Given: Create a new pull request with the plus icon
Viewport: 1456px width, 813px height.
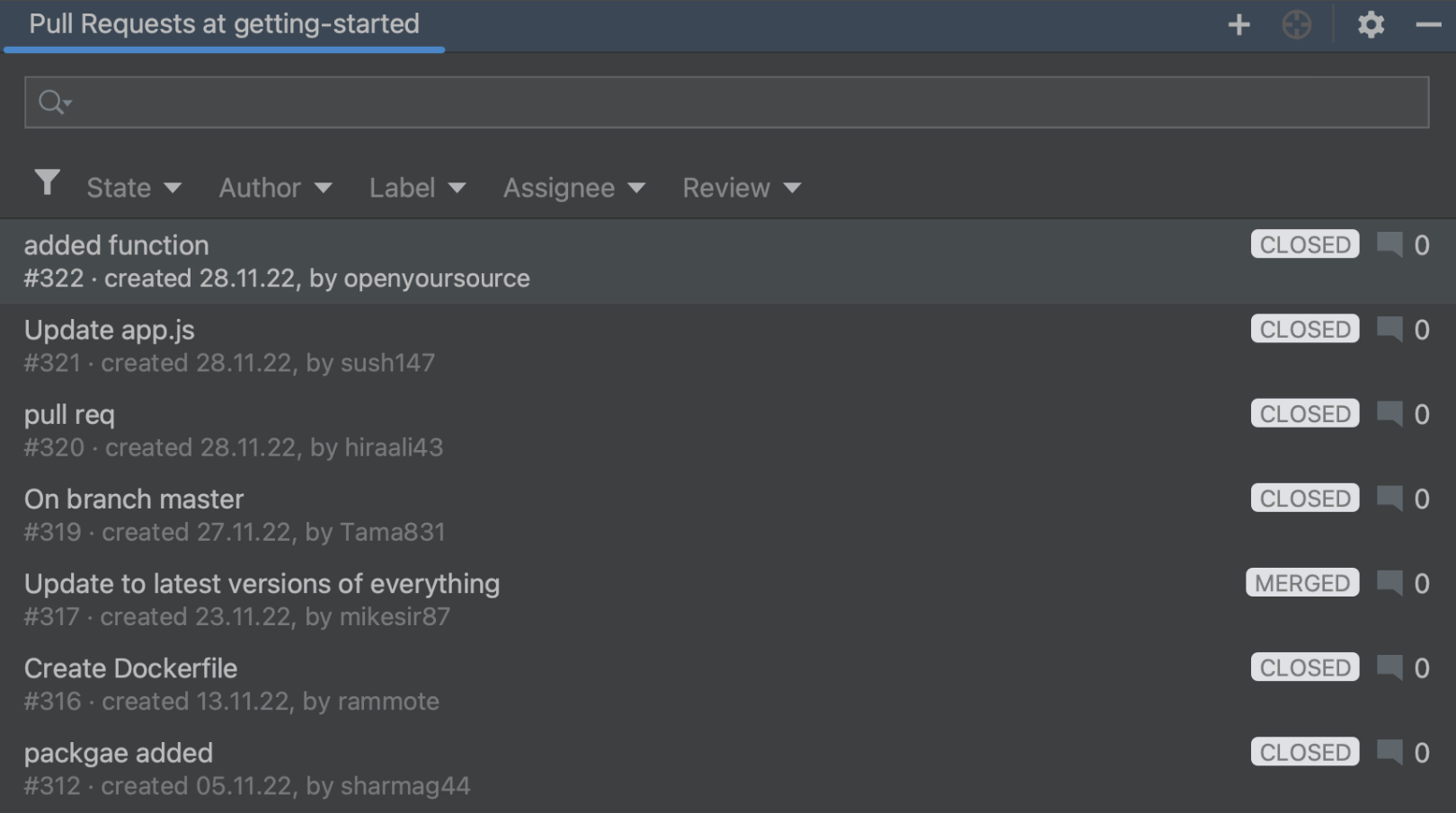Looking at the screenshot, I should [1238, 24].
